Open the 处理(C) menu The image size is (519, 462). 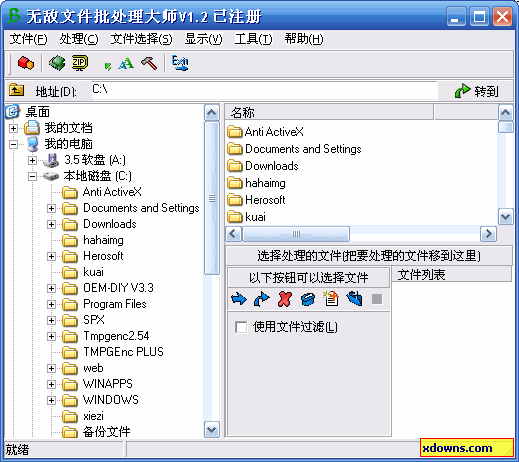[x=79, y=39]
